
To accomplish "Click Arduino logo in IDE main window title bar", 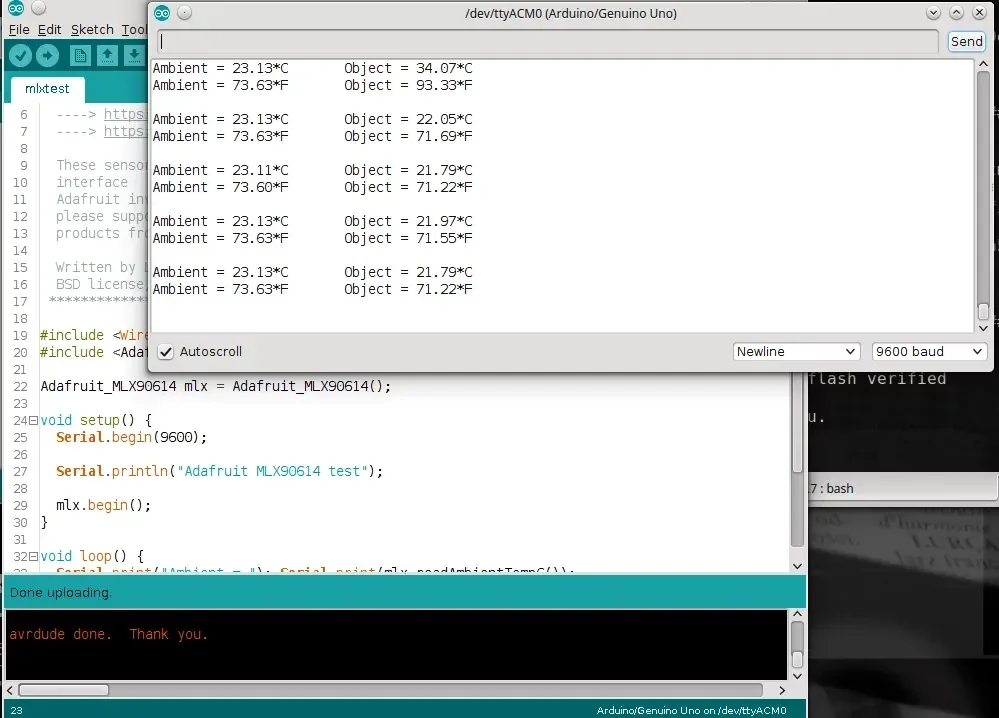I will coord(16,8).
